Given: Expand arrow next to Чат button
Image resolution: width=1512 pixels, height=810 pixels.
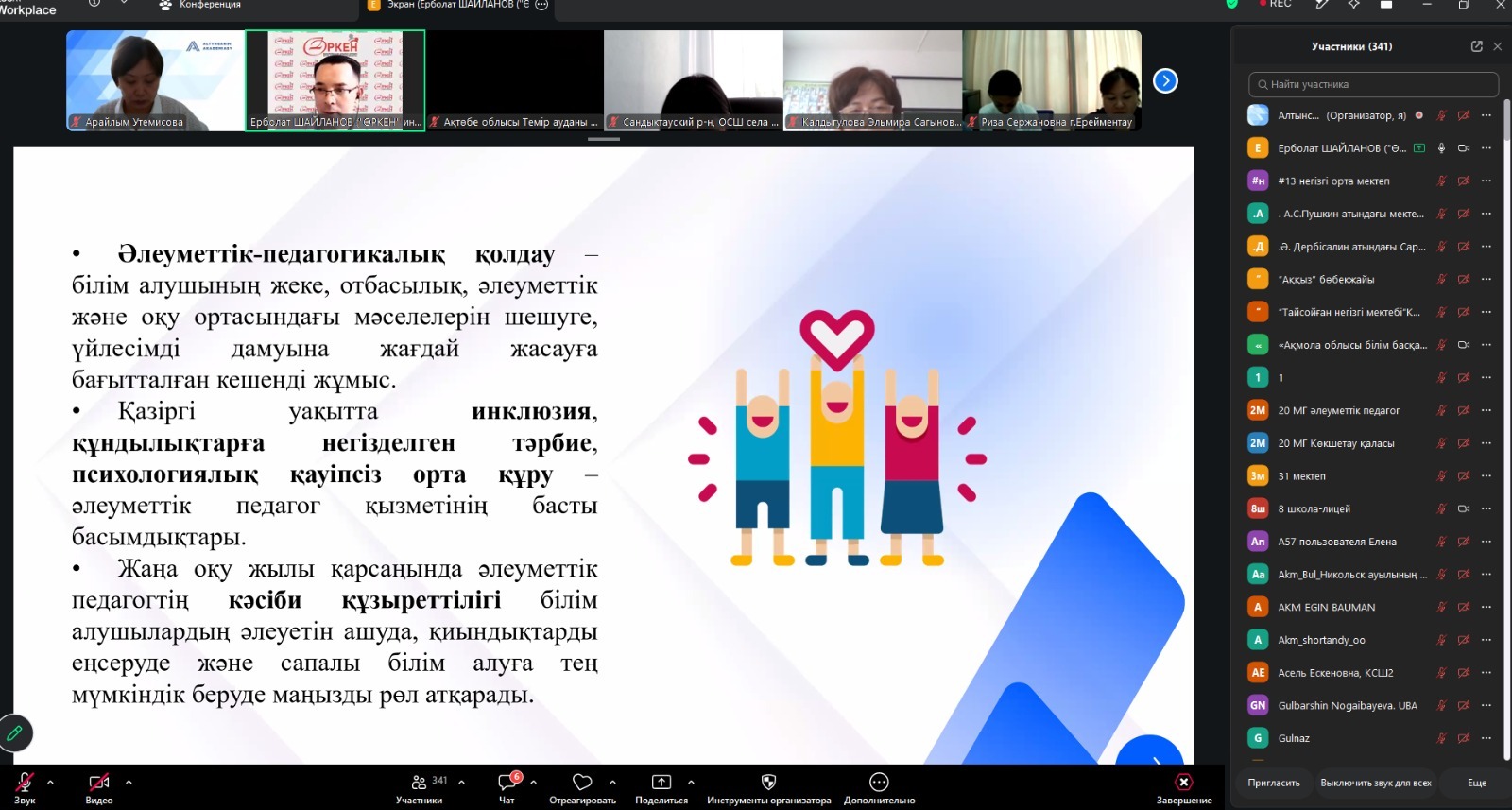Looking at the screenshot, I should point(533,782).
